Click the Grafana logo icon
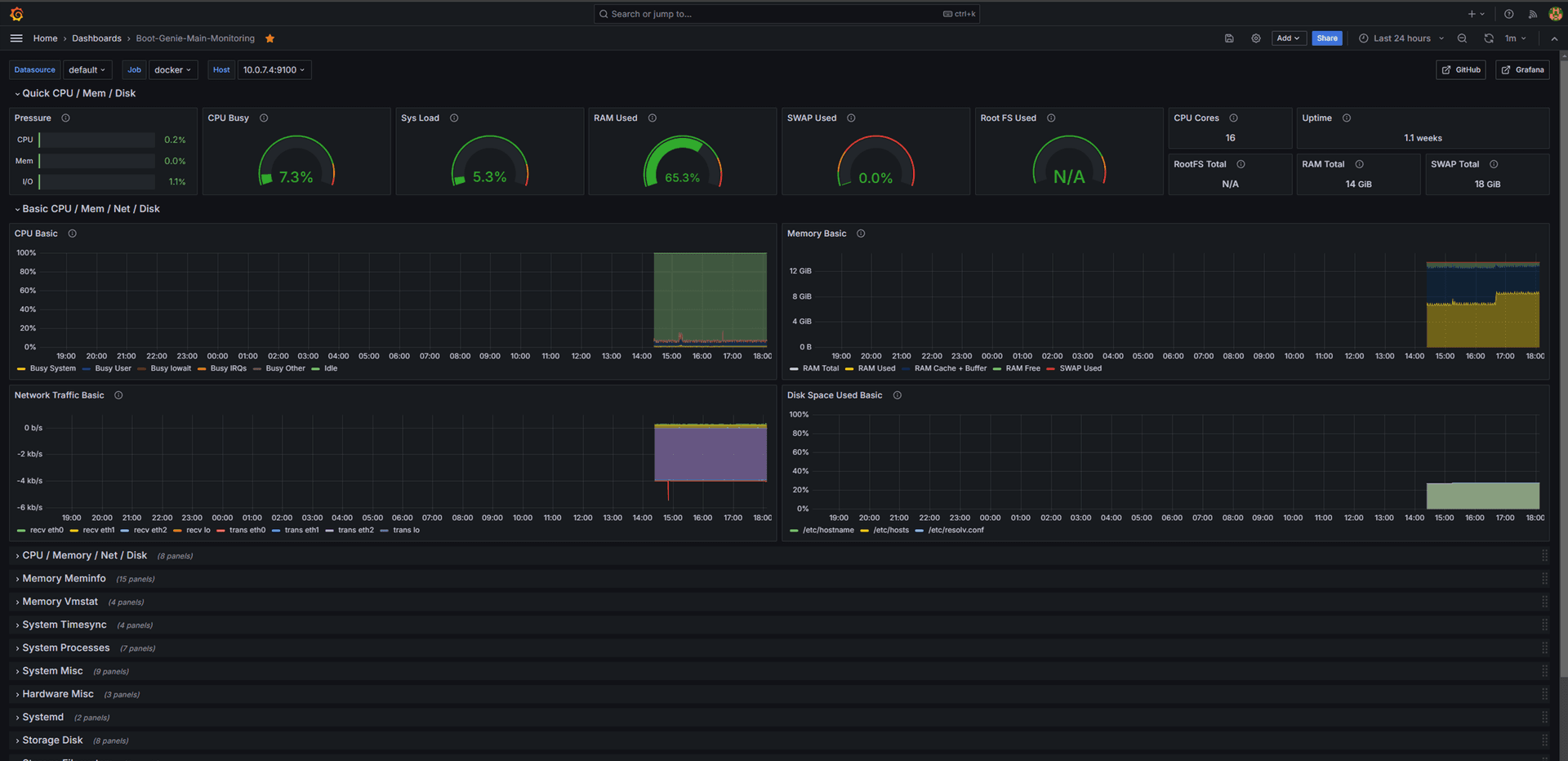 [16, 14]
